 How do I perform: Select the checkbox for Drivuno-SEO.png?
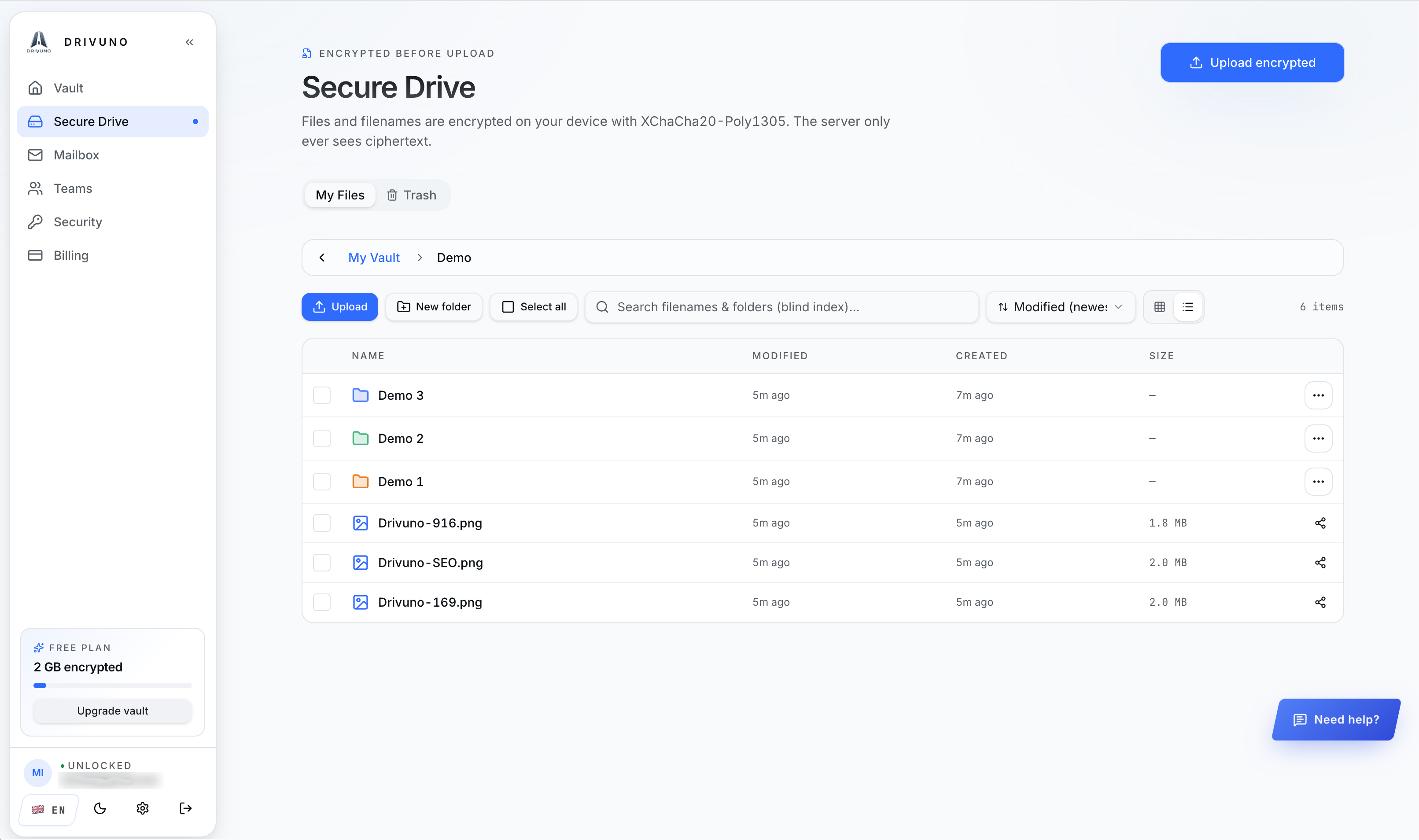pos(322,563)
